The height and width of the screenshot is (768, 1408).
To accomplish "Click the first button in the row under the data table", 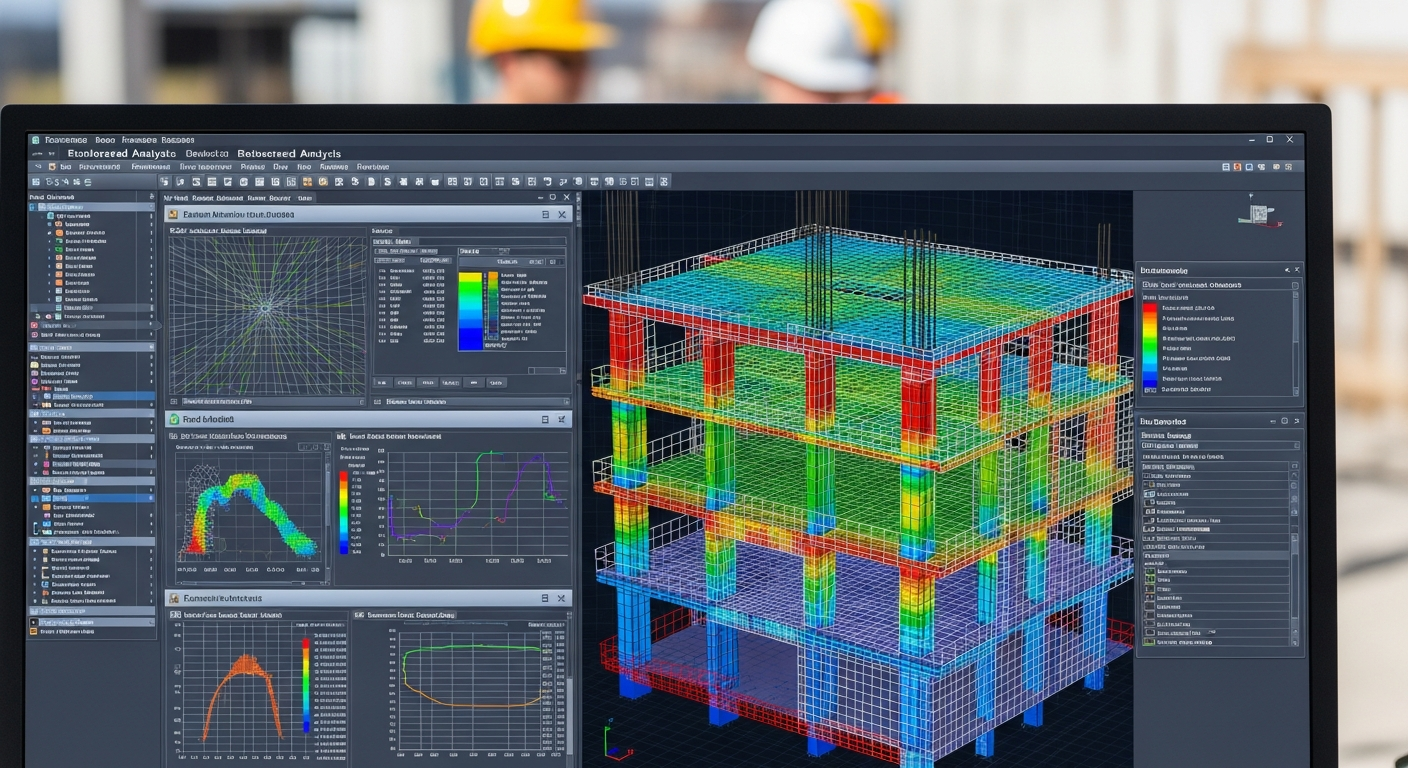I will point(381,382).
